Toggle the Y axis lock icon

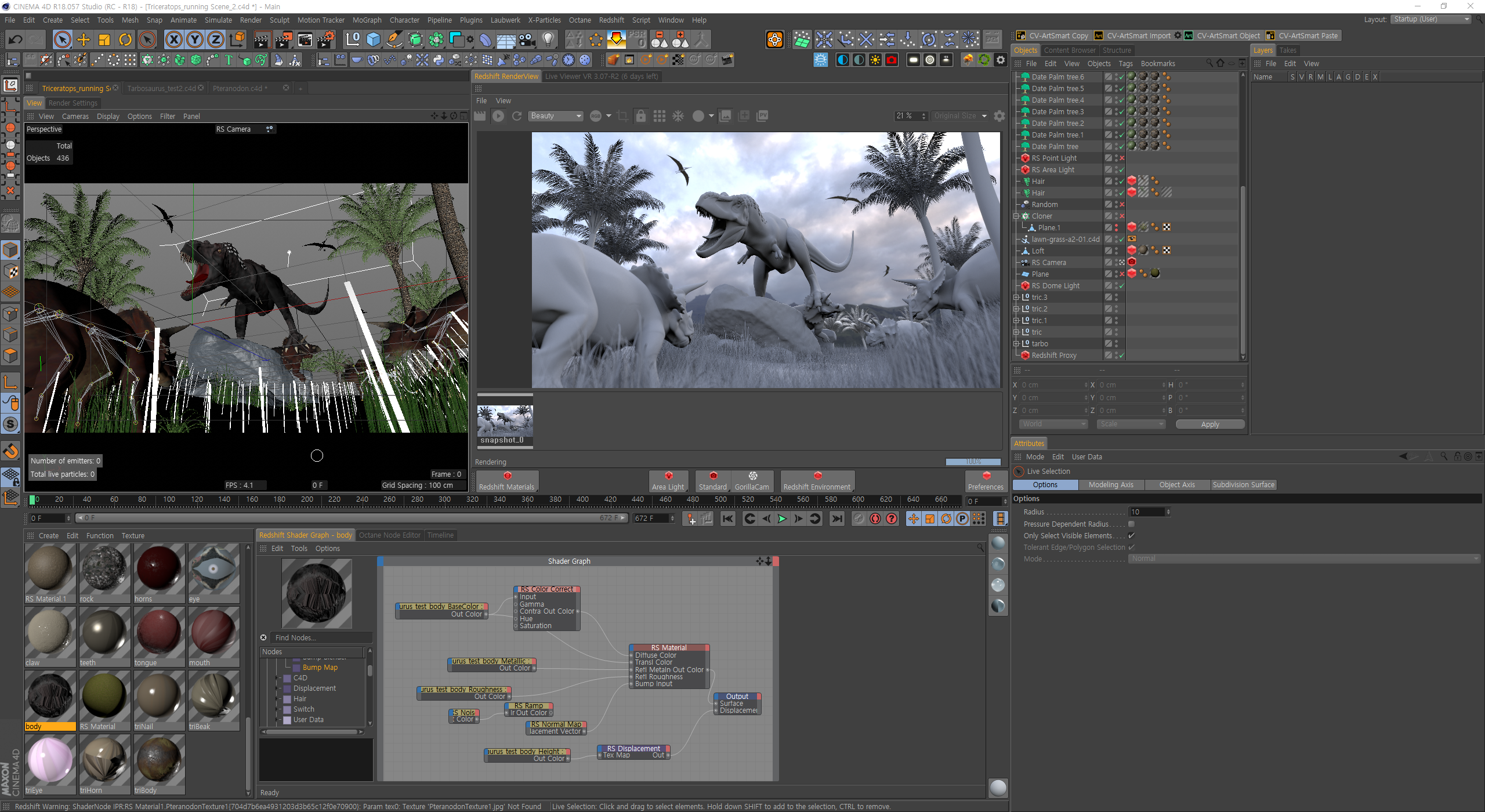[x=195, y=39]
